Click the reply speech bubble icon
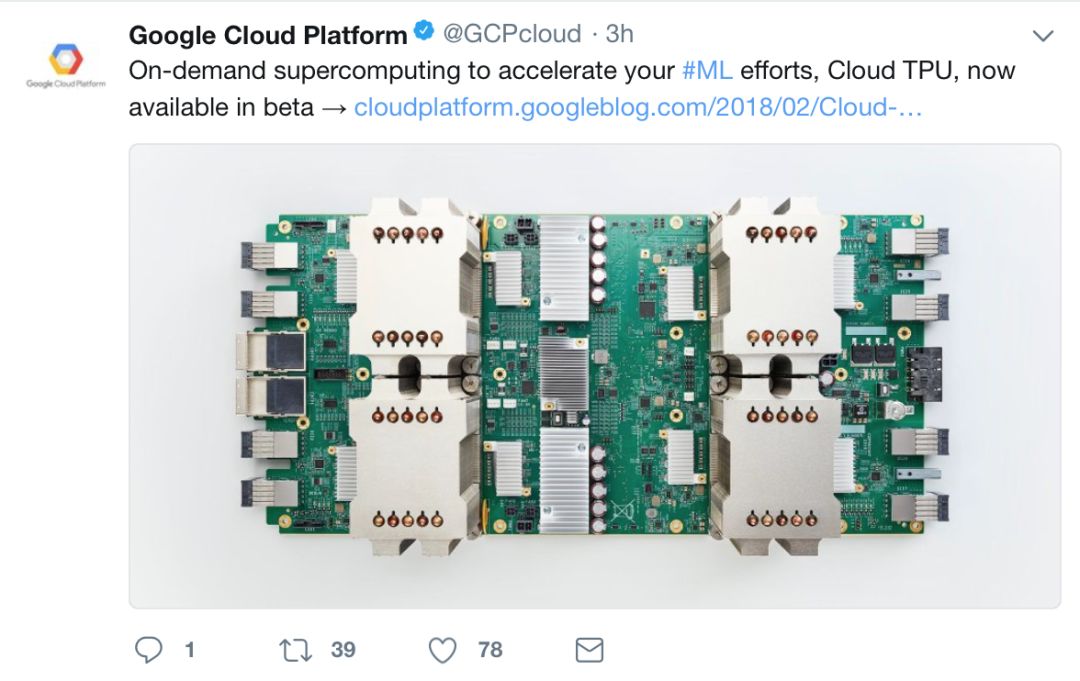 coord(148,651)
